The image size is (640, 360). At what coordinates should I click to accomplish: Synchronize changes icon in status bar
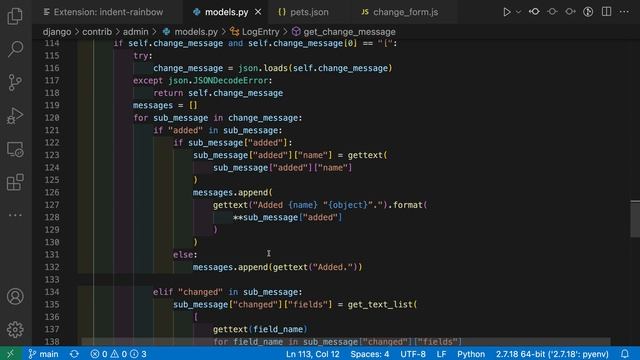click(74, 354)
